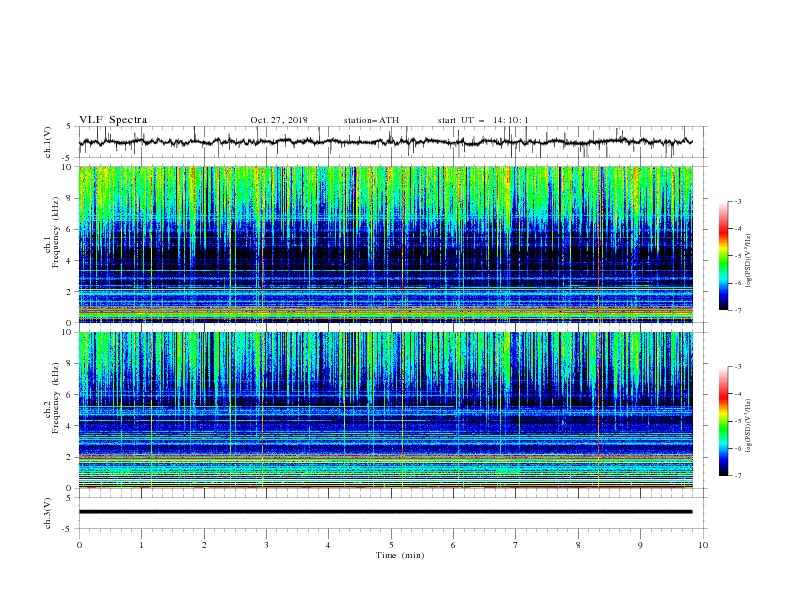Click the "ch.1(V)" waveform axis label

tap(48, 142)
